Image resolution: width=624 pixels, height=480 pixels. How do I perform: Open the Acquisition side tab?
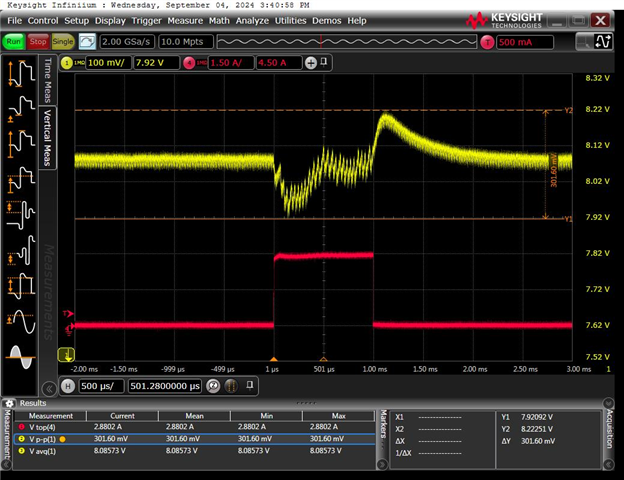pyautogui.click(x=609, y=429)
